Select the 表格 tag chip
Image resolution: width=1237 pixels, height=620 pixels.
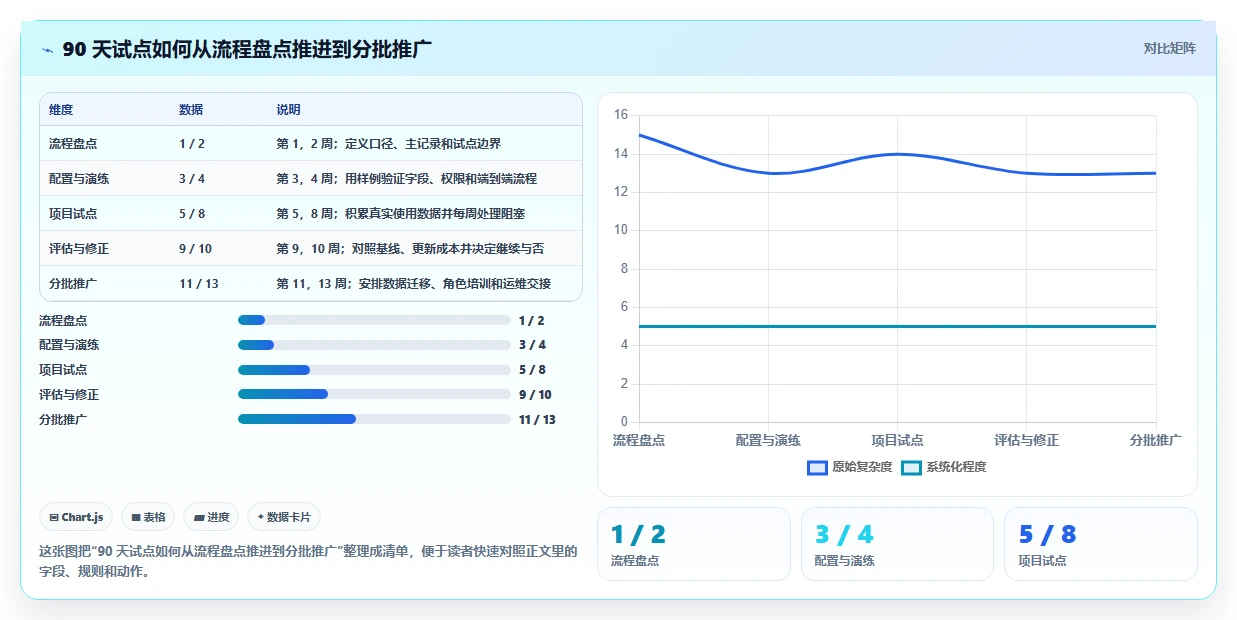pyautogui.click(x=148, y=517)
